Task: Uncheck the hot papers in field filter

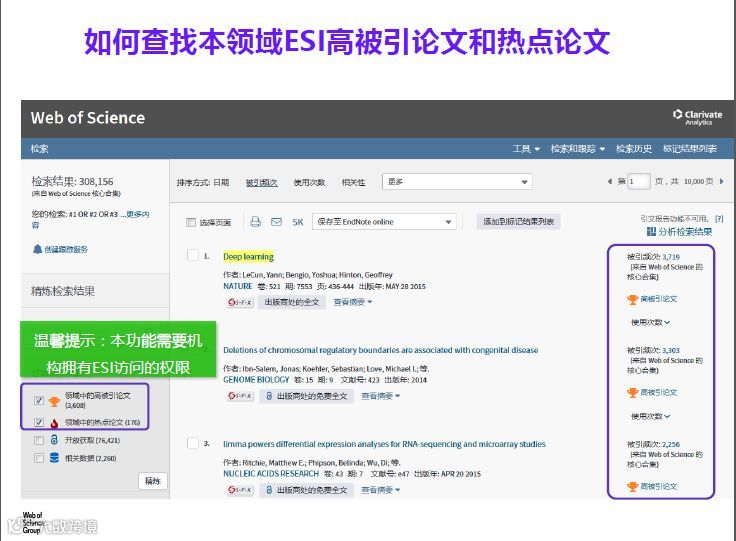Action: [x=39, y=422]
